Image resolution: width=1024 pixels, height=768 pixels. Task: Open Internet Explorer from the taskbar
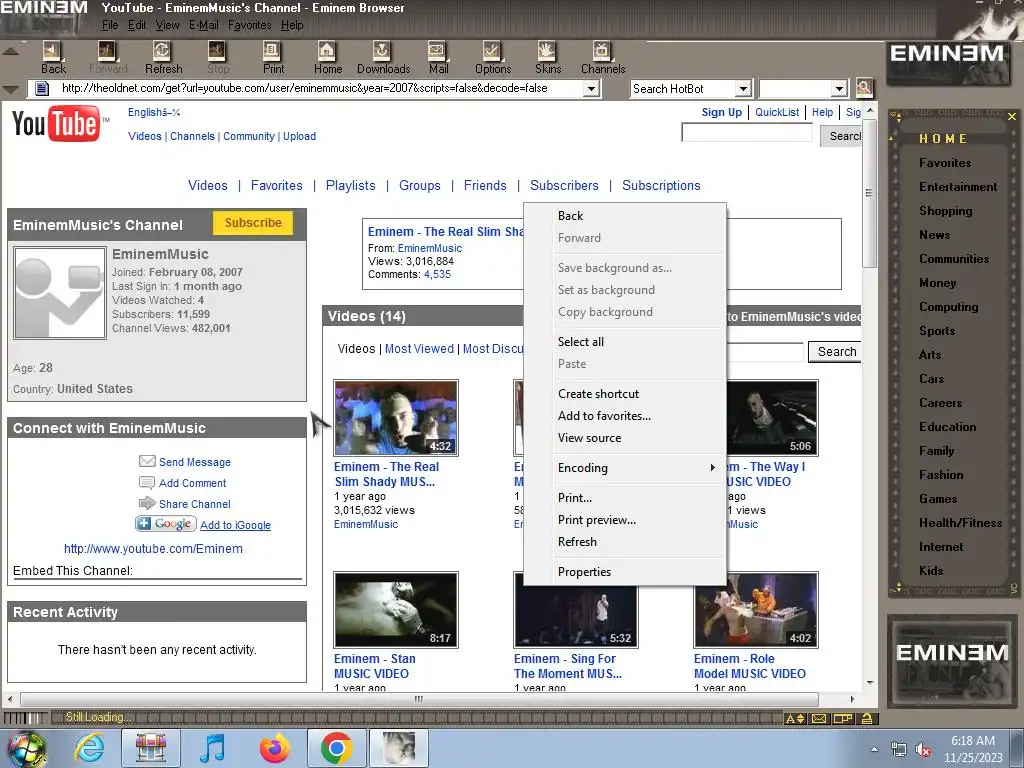(88, 748)
